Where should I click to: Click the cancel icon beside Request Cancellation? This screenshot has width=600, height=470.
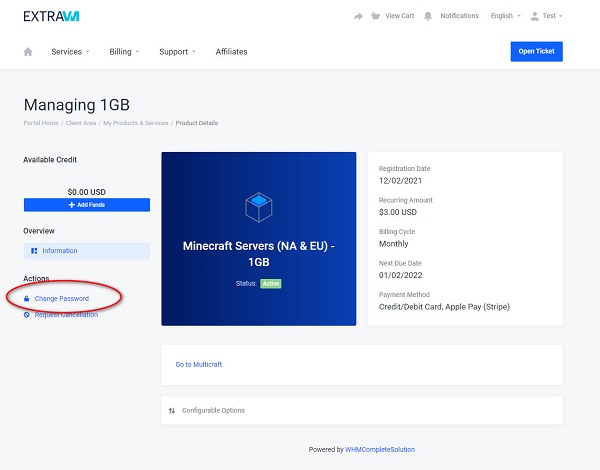26,315
